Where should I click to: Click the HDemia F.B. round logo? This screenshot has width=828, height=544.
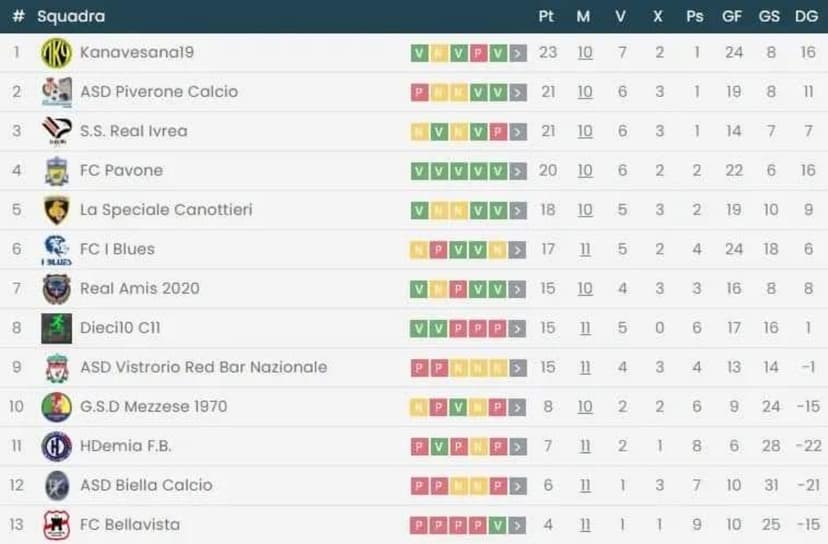56,446
